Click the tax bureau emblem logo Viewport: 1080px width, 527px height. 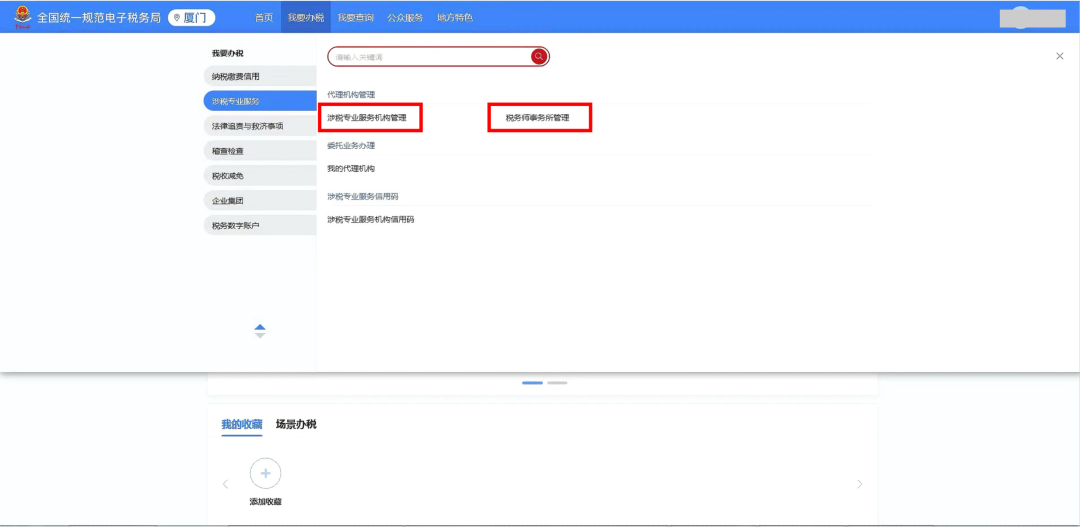(x=23, y=17)
